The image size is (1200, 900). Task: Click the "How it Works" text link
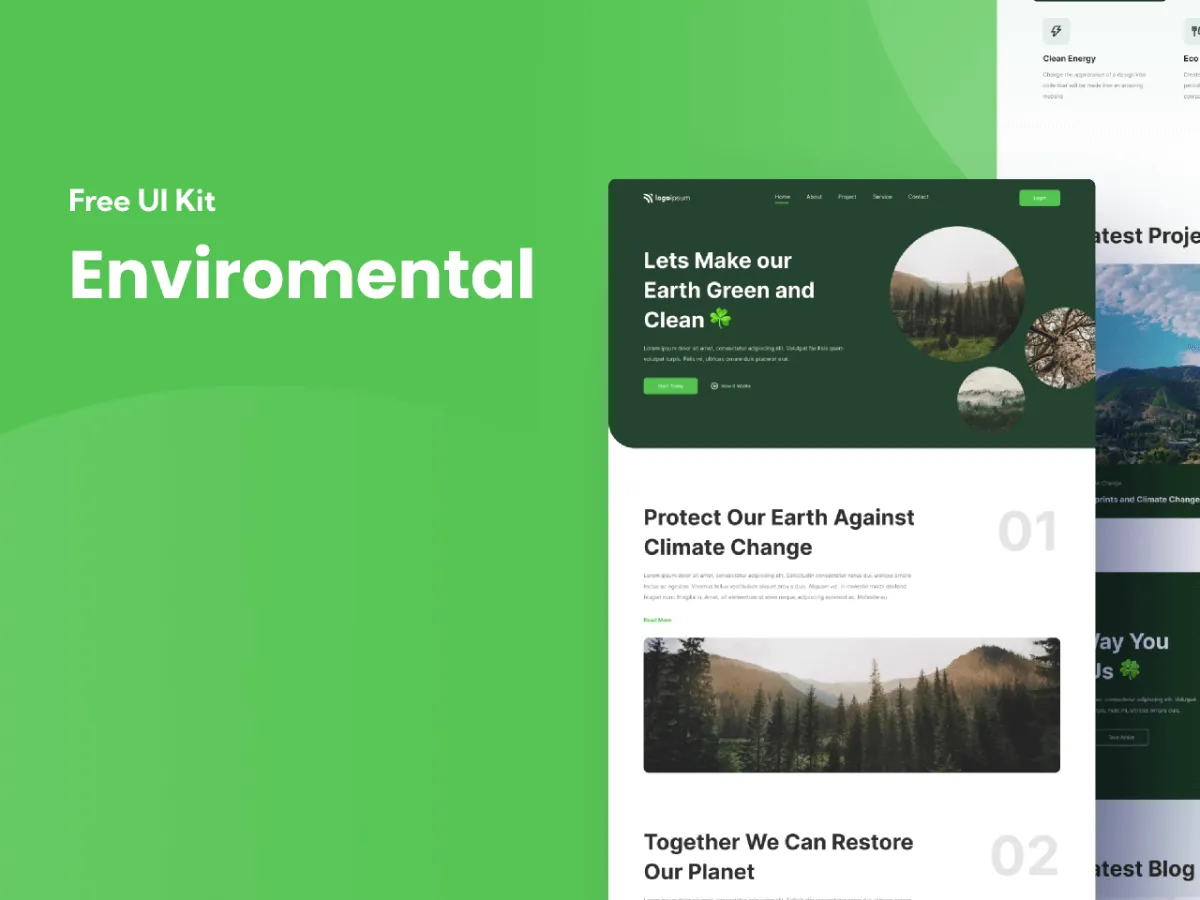point(736,386)
